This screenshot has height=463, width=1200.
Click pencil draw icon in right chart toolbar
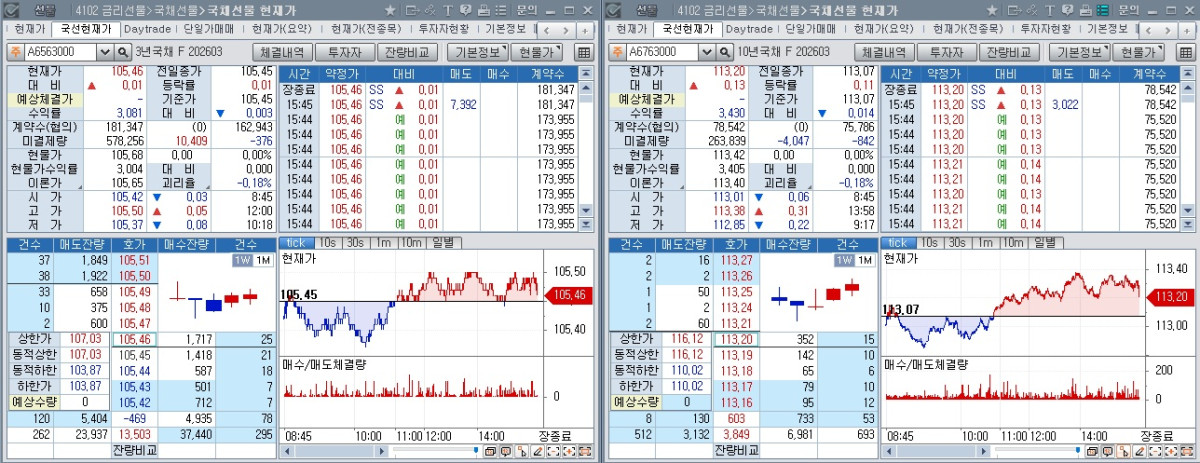(x=1140, y=452)
